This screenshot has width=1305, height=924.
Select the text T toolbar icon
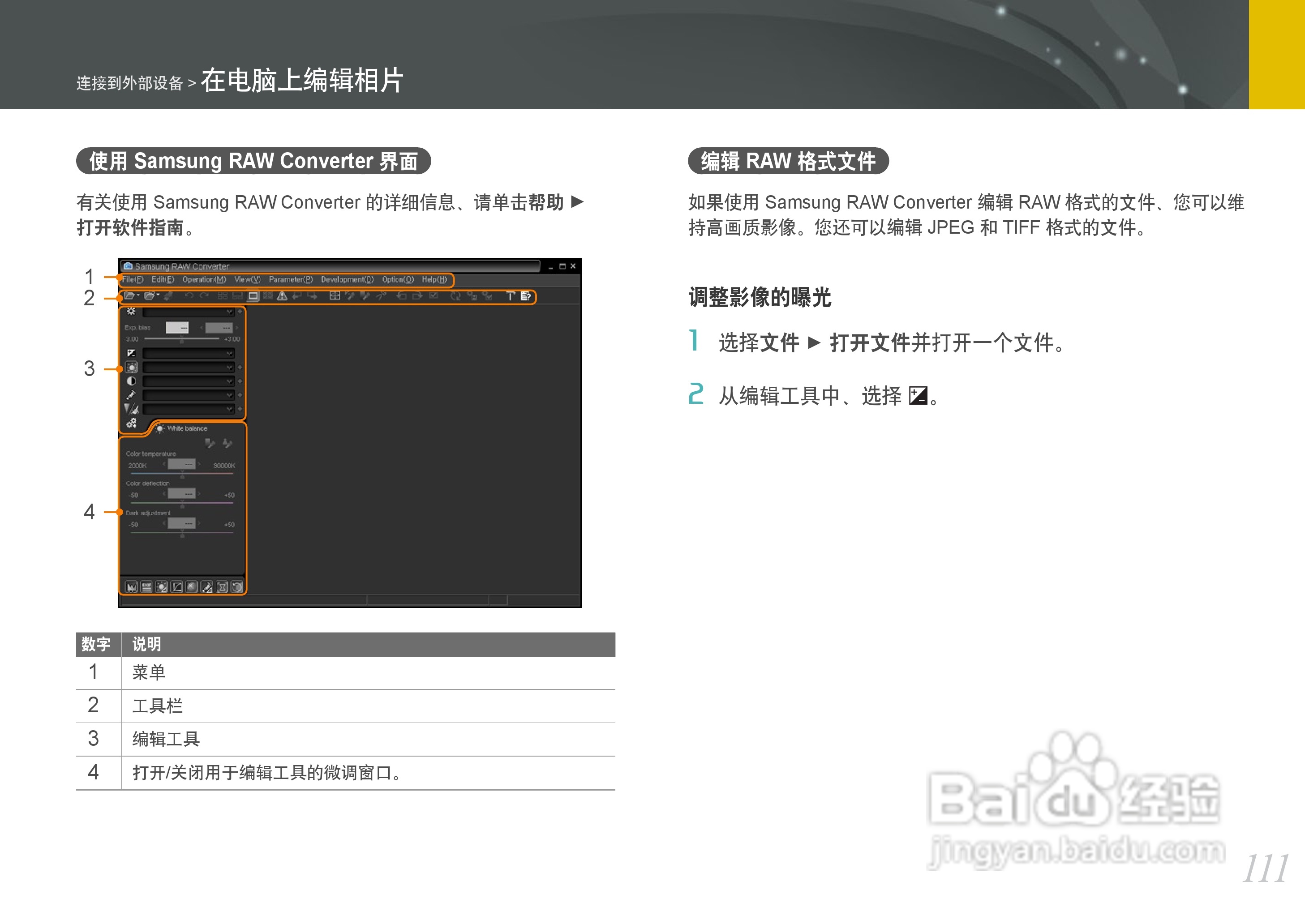coord(510,296)
